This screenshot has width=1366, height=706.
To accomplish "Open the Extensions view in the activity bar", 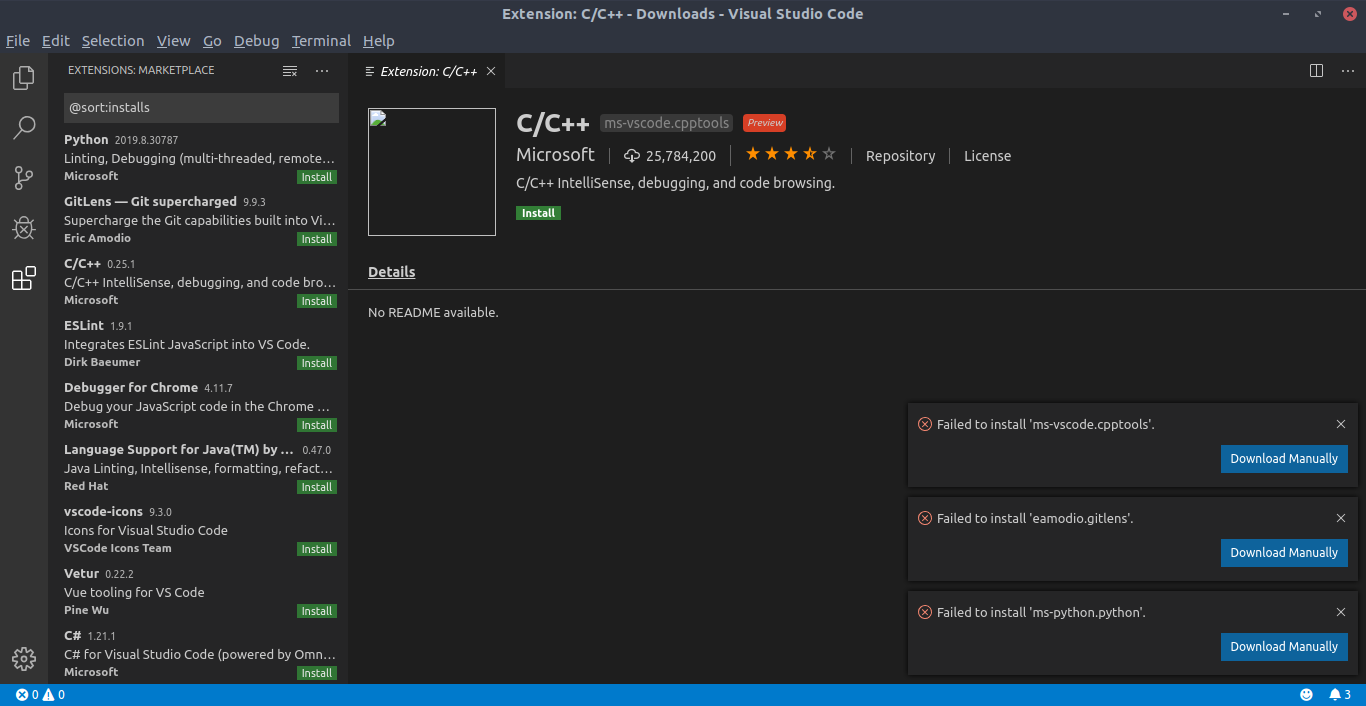I will pyautogui.click(x=24, y=278).
